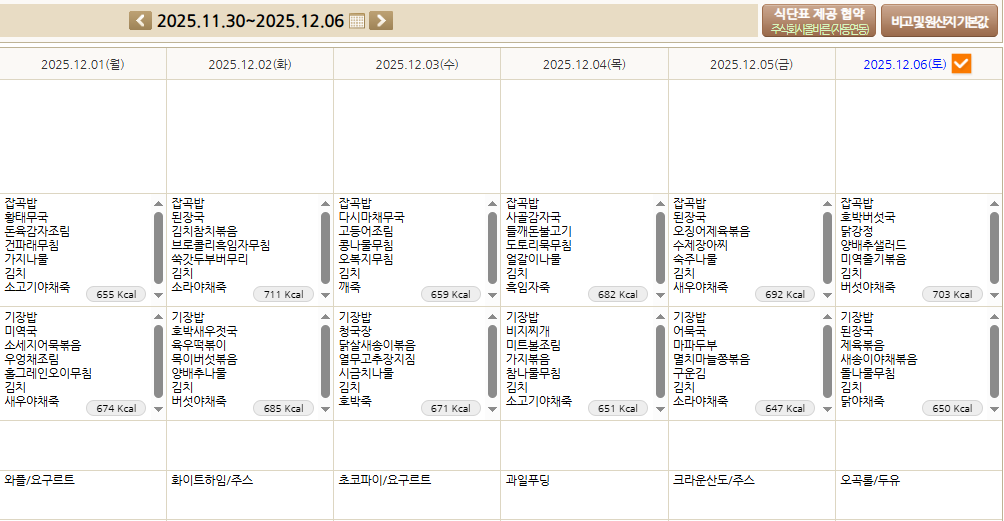The height and width of the screenshot is (521, 1004).
Task: Go to next week with right arrow
Action: 381,21
